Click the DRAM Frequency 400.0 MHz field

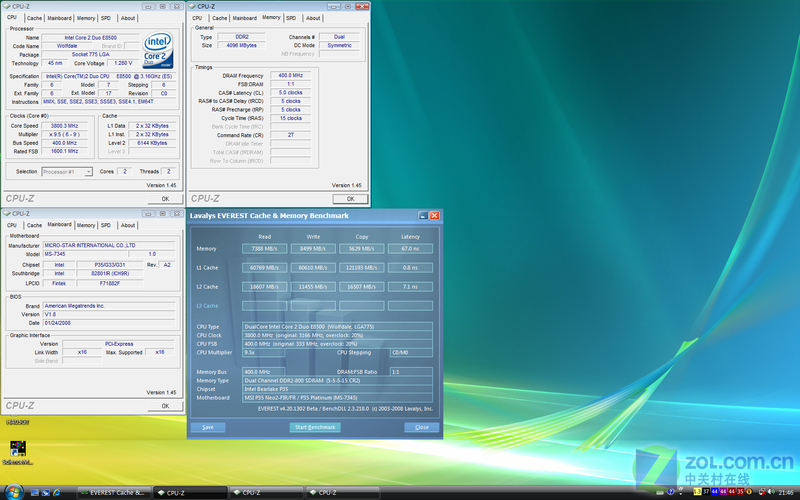[x=290, y=76]
